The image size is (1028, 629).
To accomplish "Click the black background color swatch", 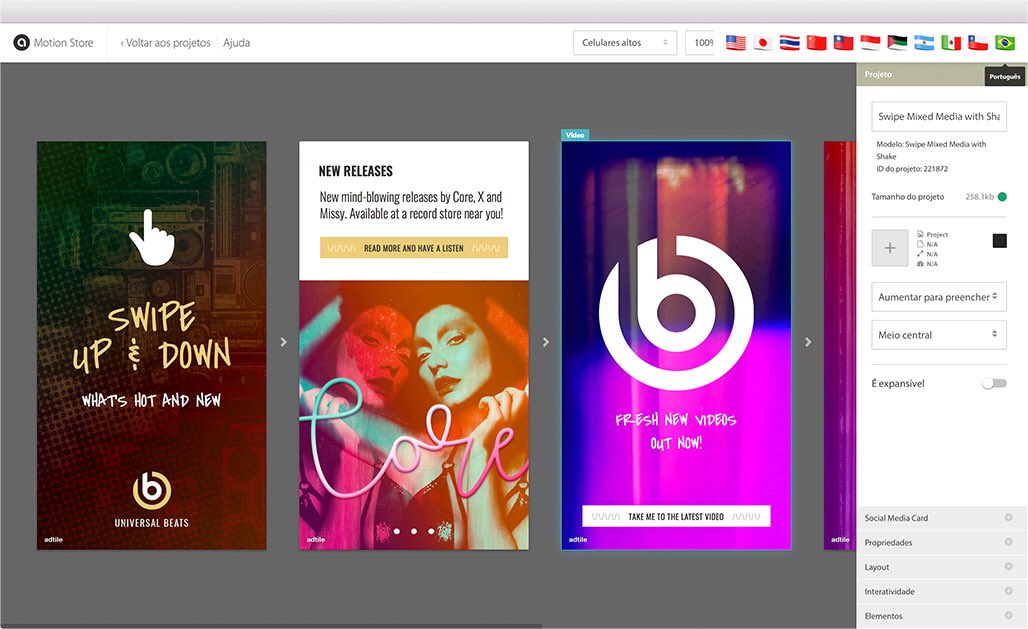I will pos(1000,241).
